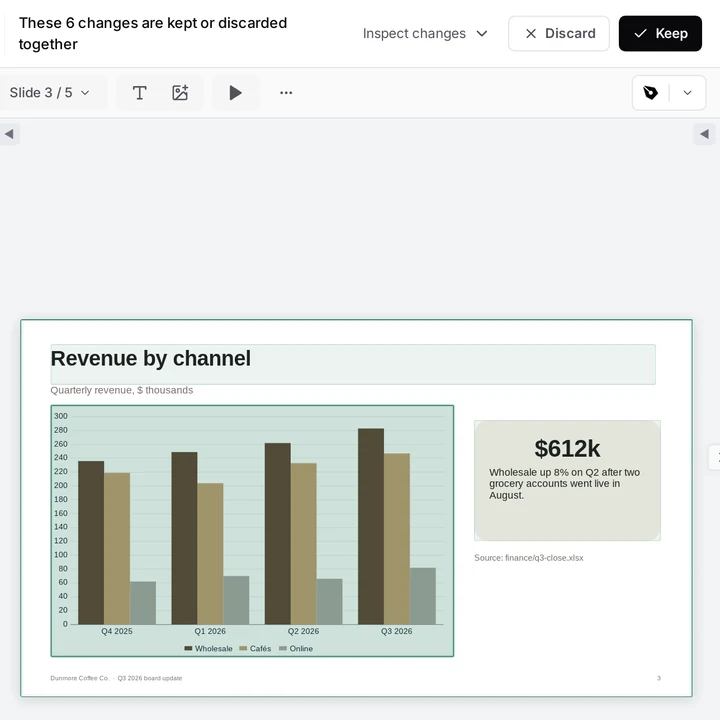
Task: Click the Keep button
Action: click(x=660, y=34)
